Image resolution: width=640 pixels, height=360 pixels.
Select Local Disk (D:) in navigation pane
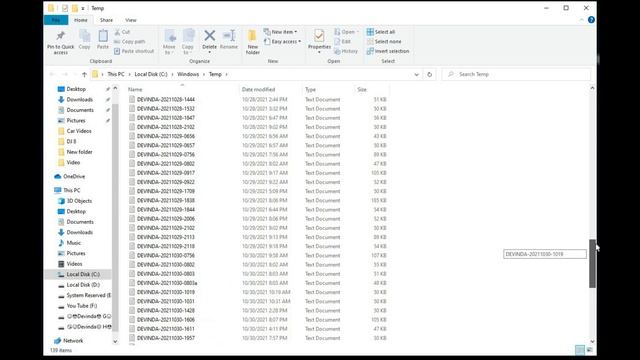[78, 285]
